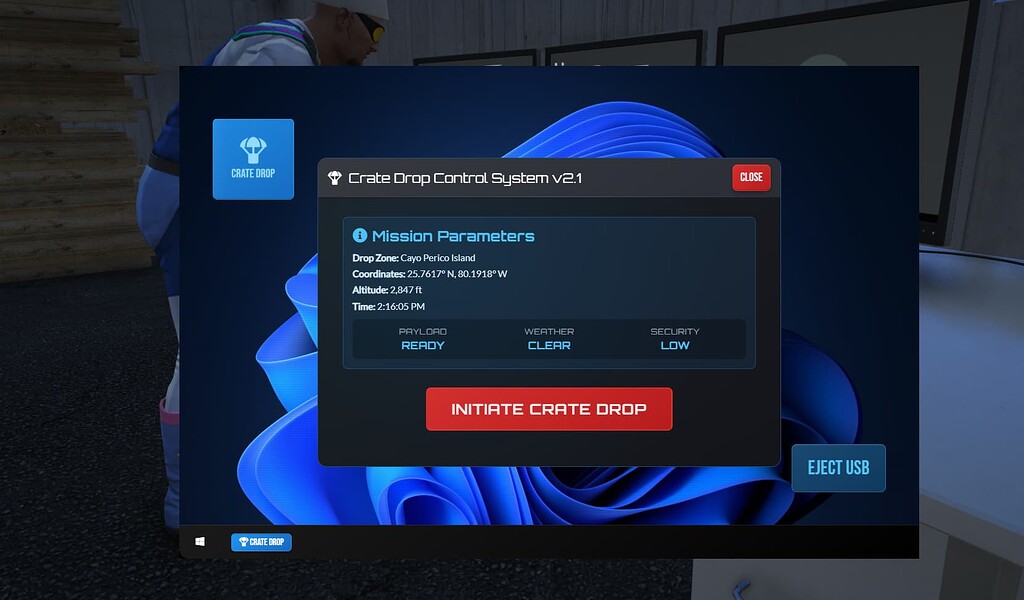
Task: Click the info icon beside Mission Parameters
Action: tap(360, 236)
